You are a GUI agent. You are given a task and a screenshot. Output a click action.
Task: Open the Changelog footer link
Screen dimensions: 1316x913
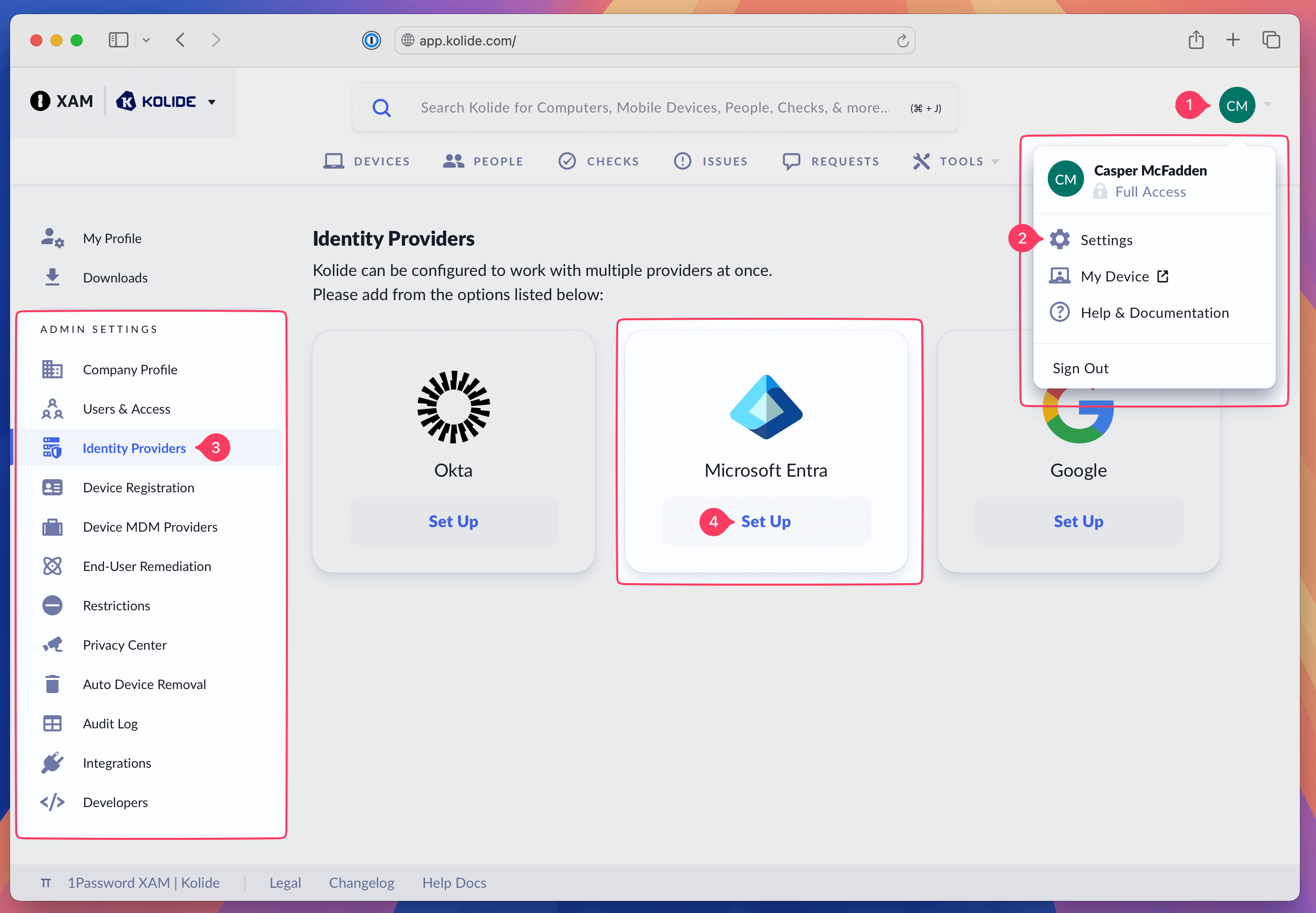tap(362, 883)
